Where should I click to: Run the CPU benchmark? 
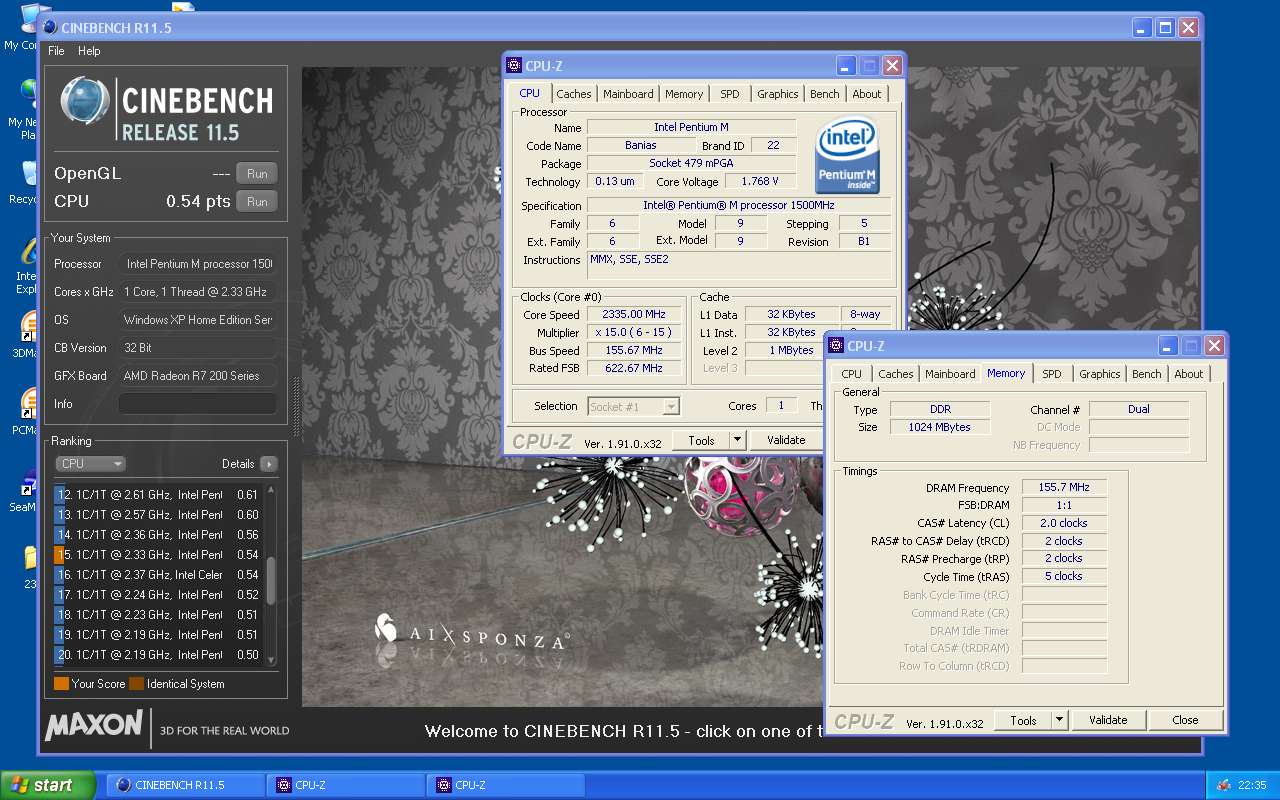pyautogui.click(x=257, y=202)
